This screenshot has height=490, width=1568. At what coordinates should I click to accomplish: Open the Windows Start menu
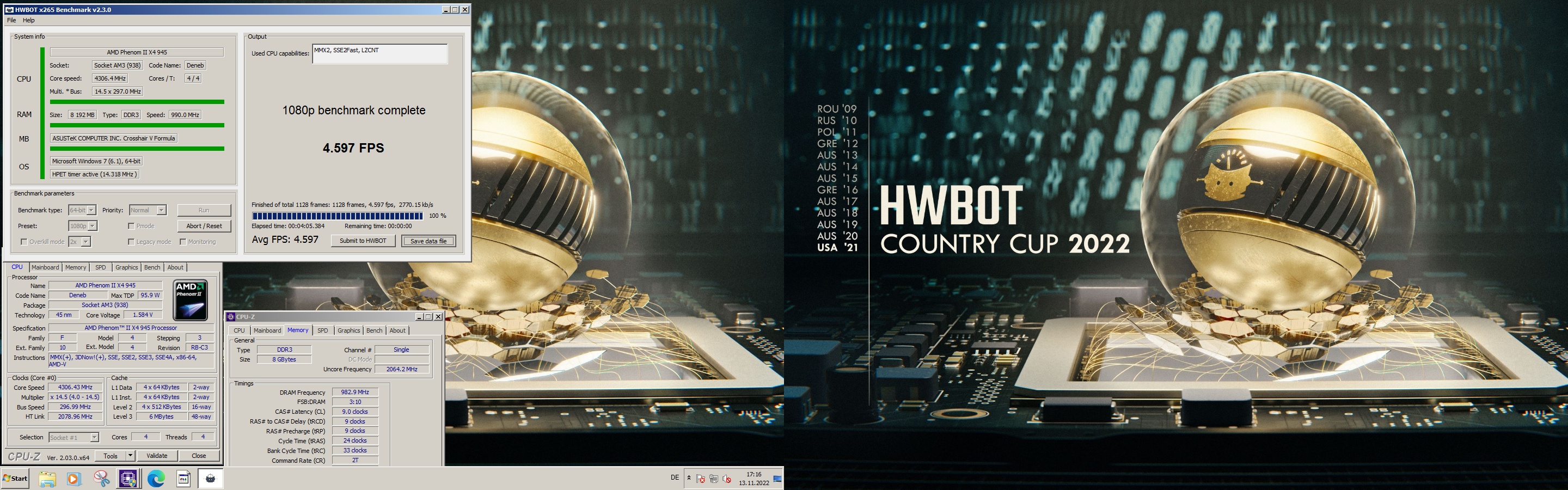coord(16,479)
